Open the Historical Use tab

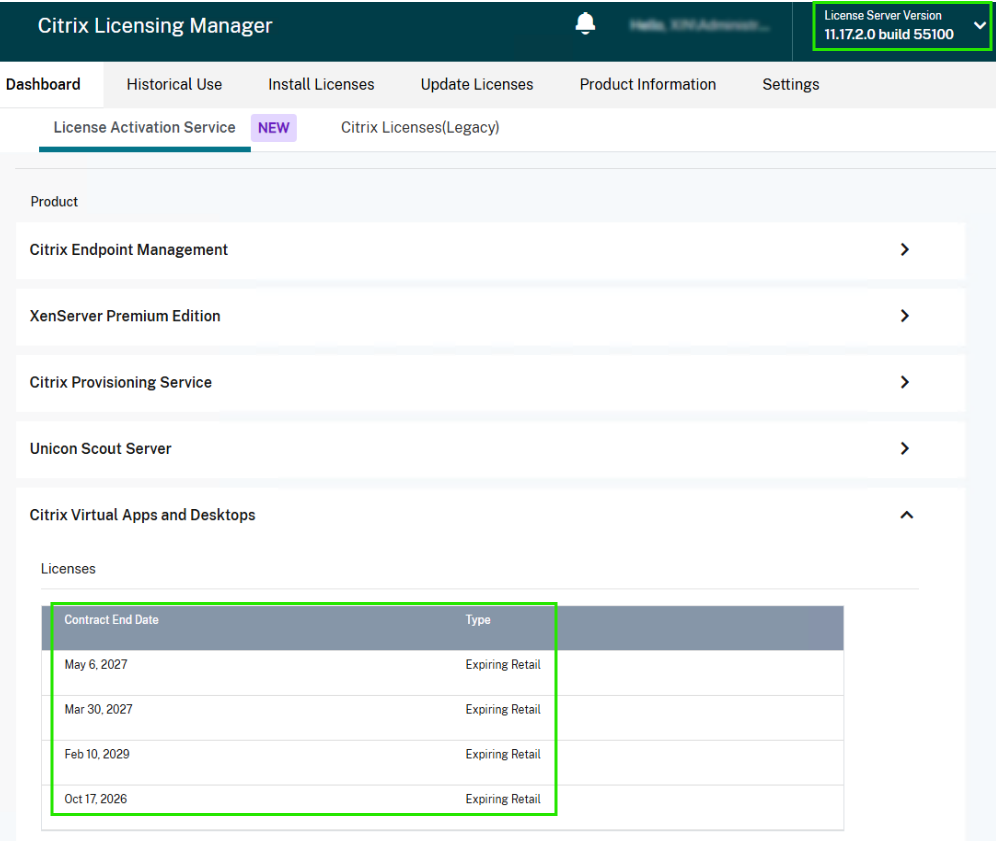point(174,84)
